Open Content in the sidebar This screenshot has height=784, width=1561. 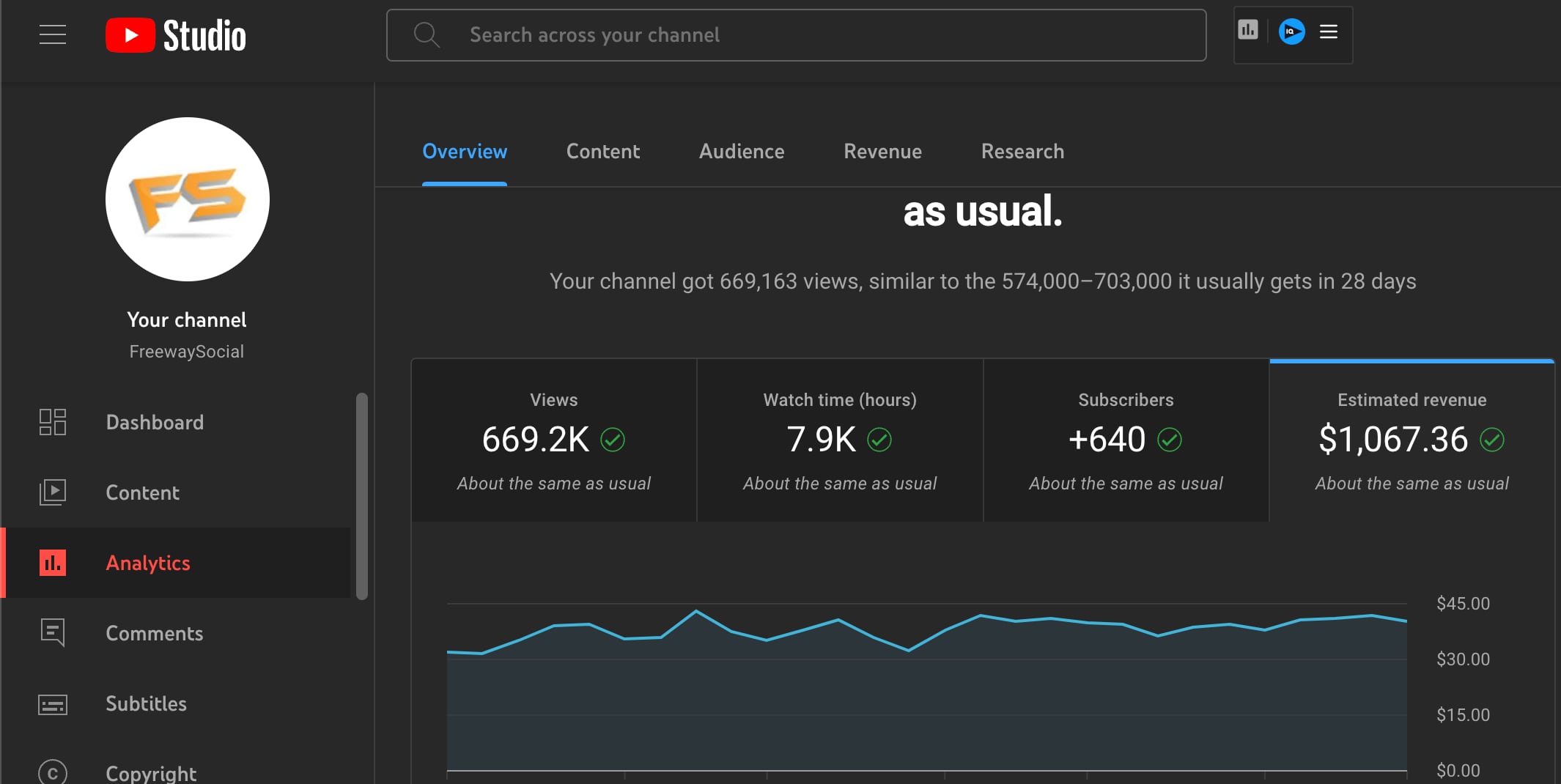(176, 492)
